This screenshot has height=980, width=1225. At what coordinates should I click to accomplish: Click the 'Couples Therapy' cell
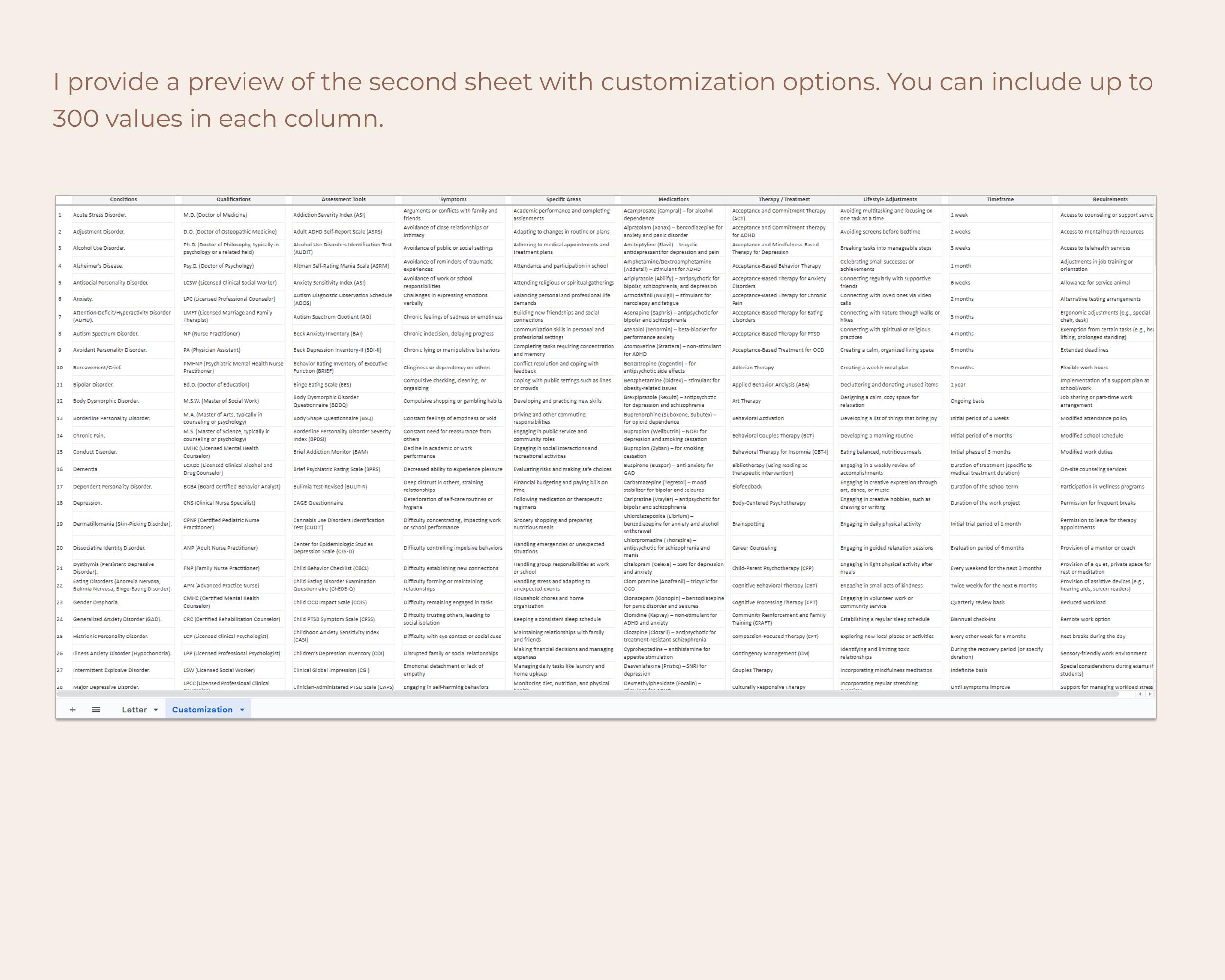pos(783,670)
